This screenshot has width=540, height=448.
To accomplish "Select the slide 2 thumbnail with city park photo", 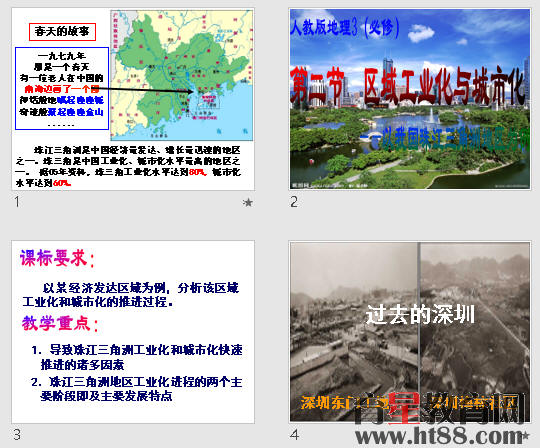I will [410, 99].
